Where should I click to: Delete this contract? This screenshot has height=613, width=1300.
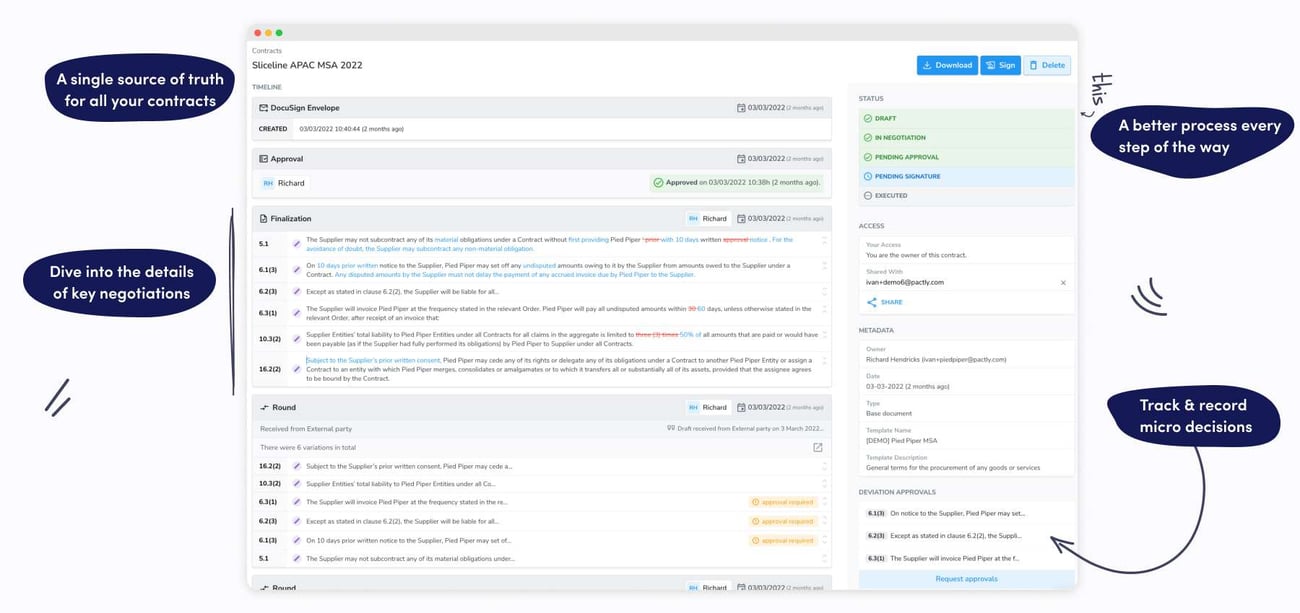1047,65
